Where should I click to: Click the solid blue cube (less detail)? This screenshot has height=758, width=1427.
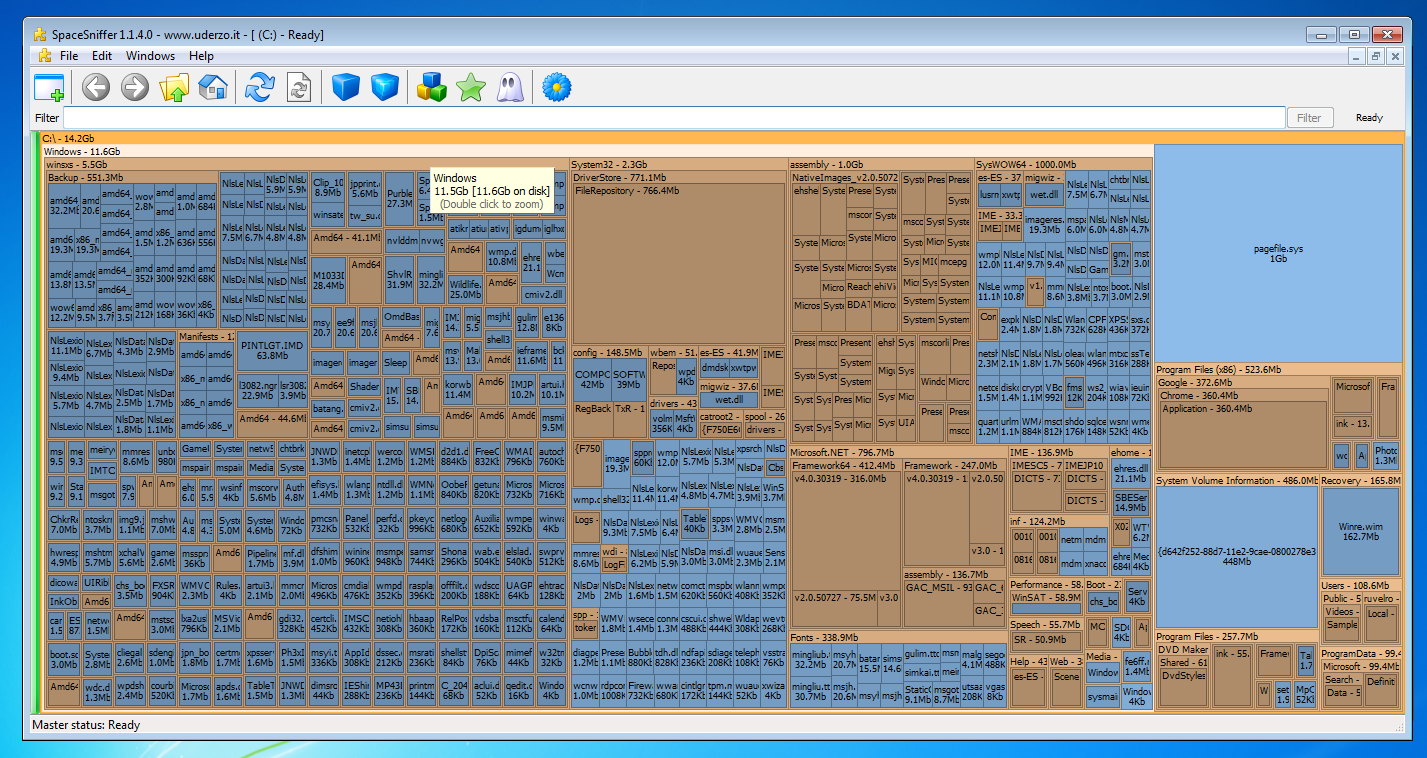pyautogui.click(x=345, y=88)
